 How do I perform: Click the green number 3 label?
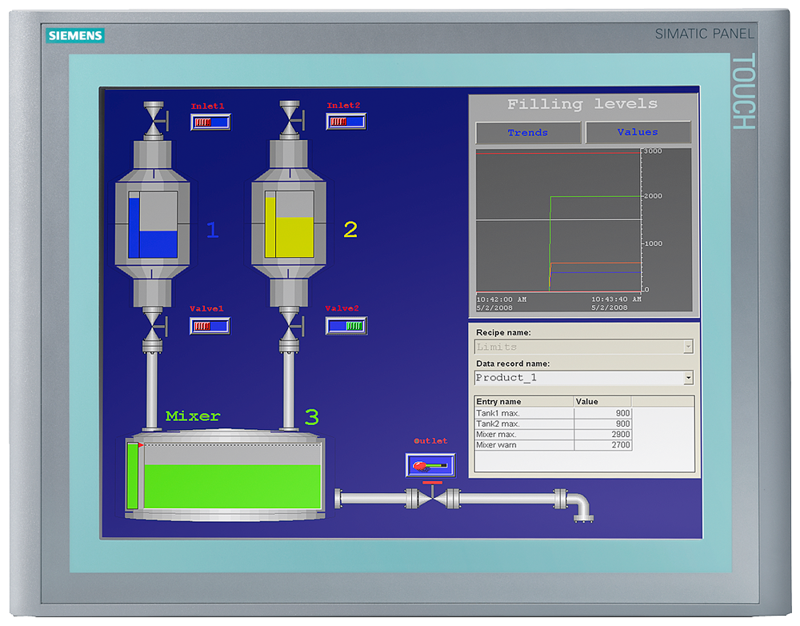coord(312,417)
